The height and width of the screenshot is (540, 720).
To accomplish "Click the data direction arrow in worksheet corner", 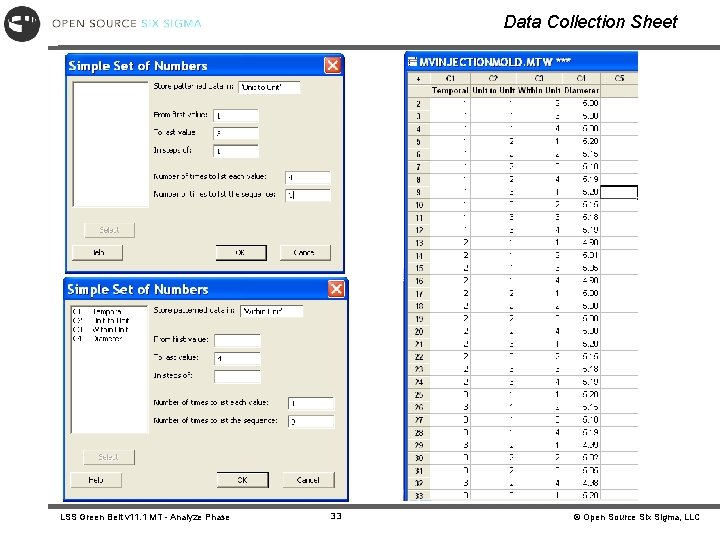I will pos(418,79).
